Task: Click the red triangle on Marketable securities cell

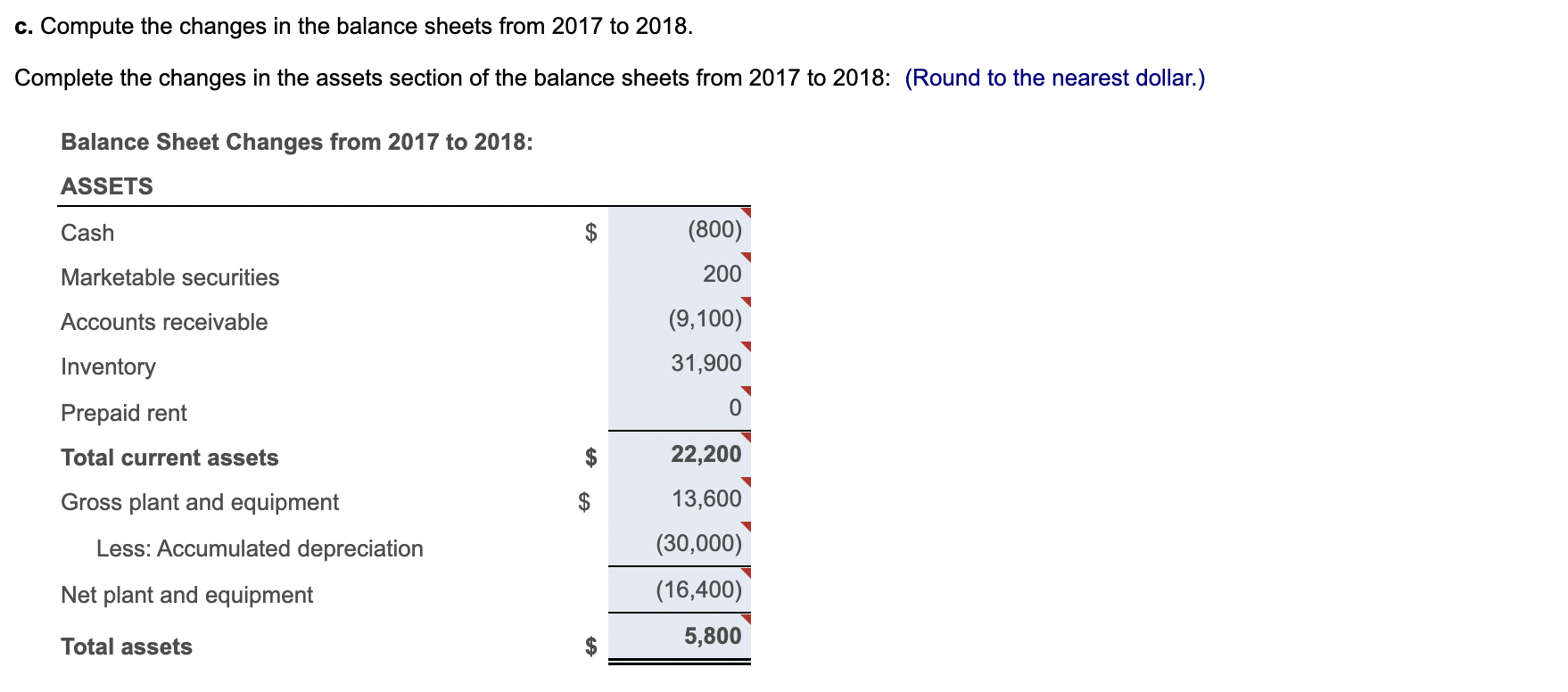Action: click(746, 257)
